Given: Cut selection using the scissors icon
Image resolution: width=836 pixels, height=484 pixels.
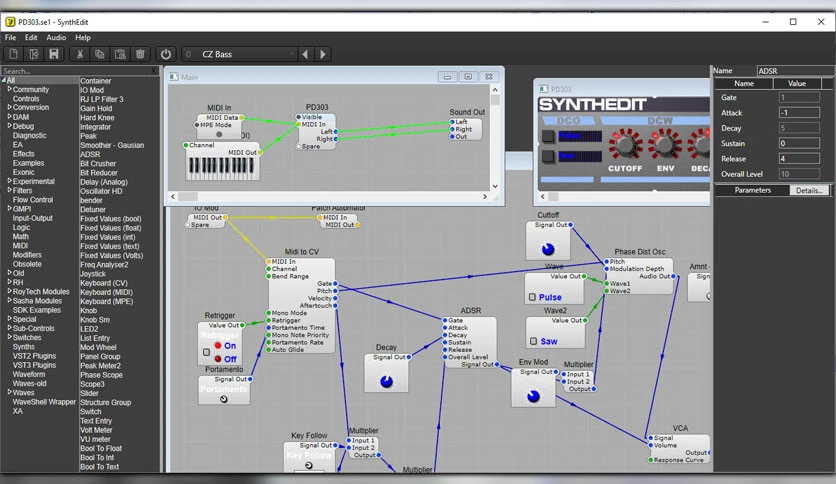Looking at the screenshot, I should click(79, 54).
